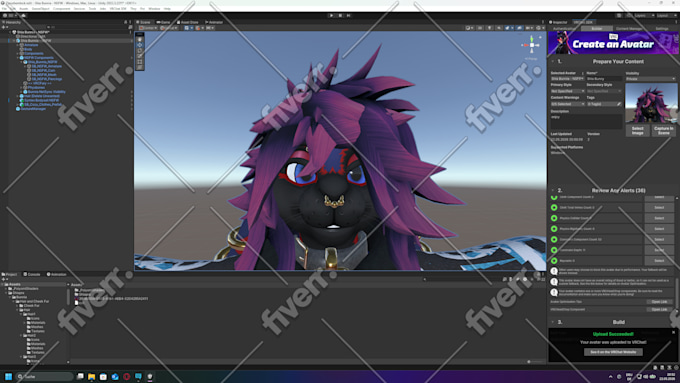Toggle Global handle rotation in Scene toolbar
The width and height of the screenshot is (680, 383).
169,28
